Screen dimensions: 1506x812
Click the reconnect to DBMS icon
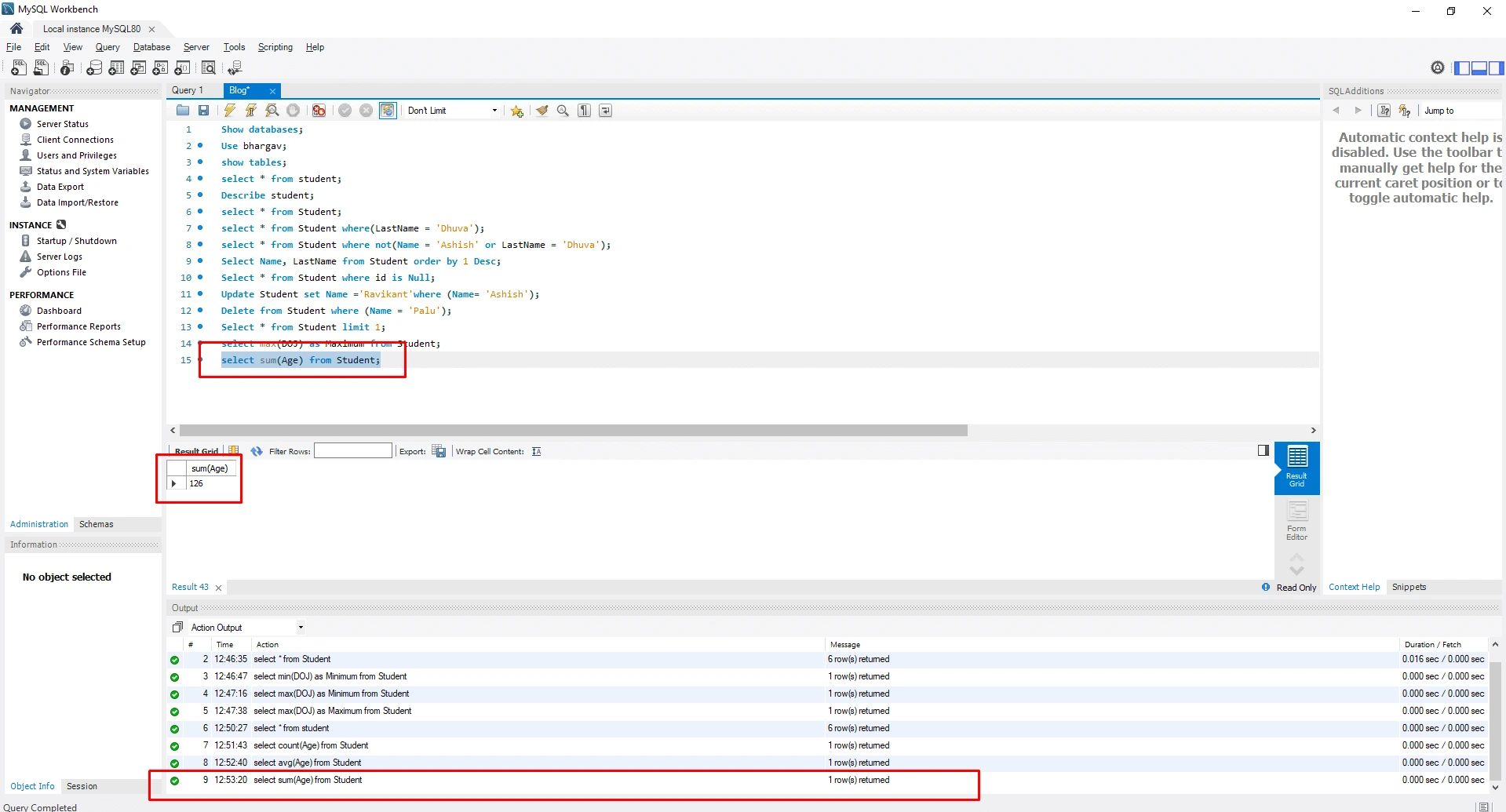click(x=234, y=68)
